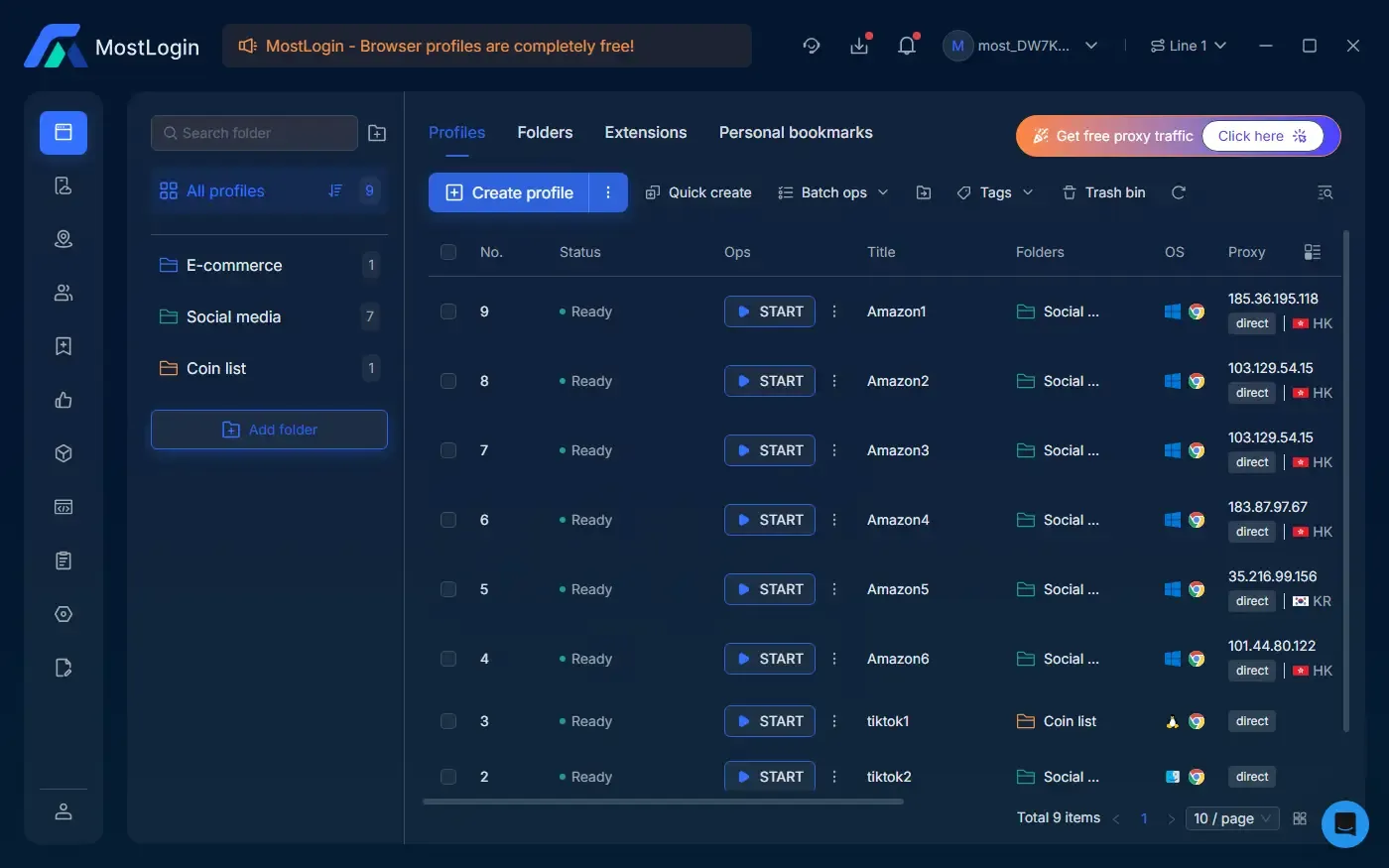
Task: Select the checkbox for Amazon1 profile
Action: pos(448,311)
